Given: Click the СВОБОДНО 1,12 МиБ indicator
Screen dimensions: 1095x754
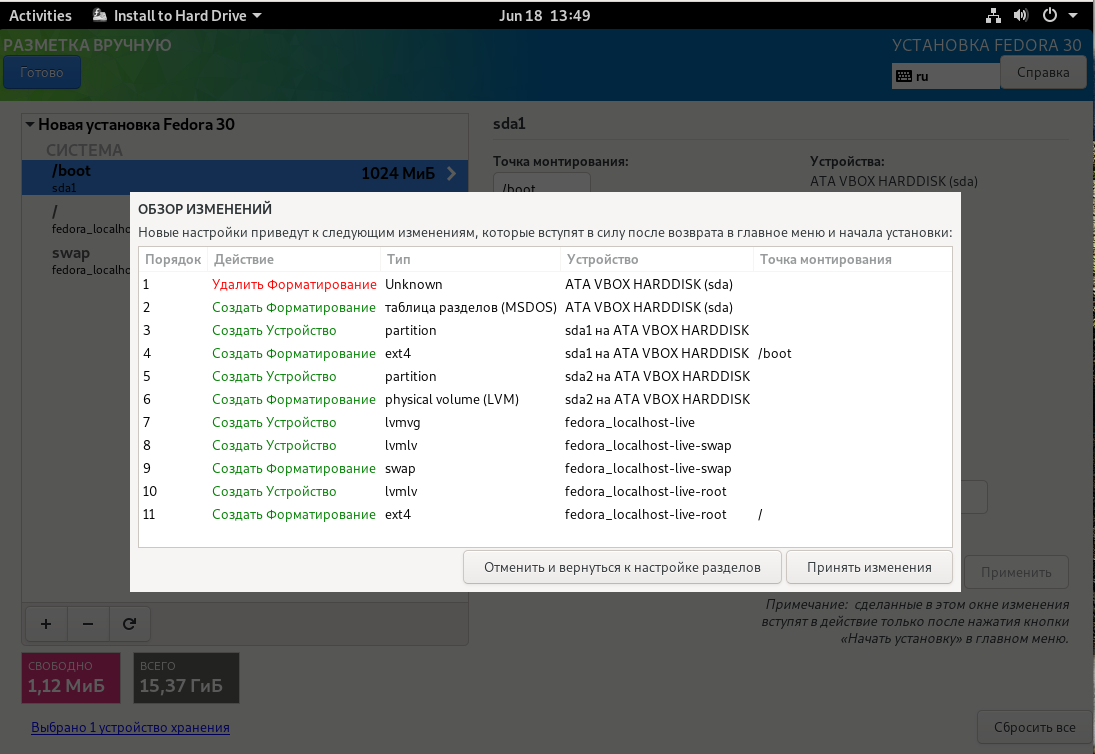Looking at the screenshot, I should tap(71, 678).
